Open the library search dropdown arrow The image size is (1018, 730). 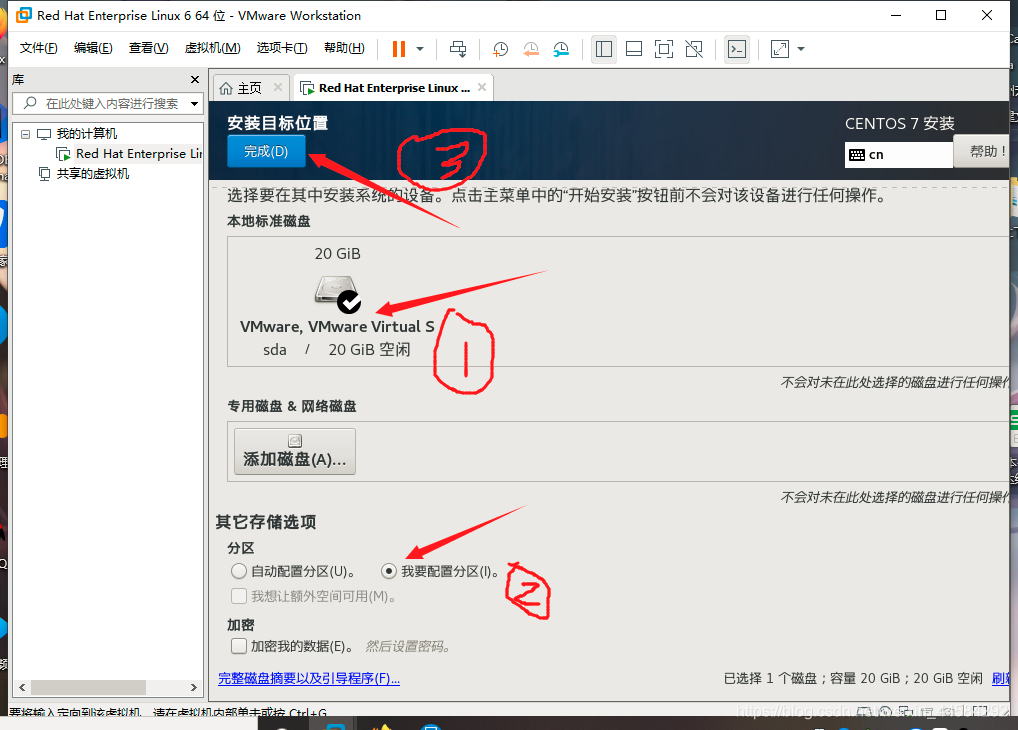coord(194,103)
